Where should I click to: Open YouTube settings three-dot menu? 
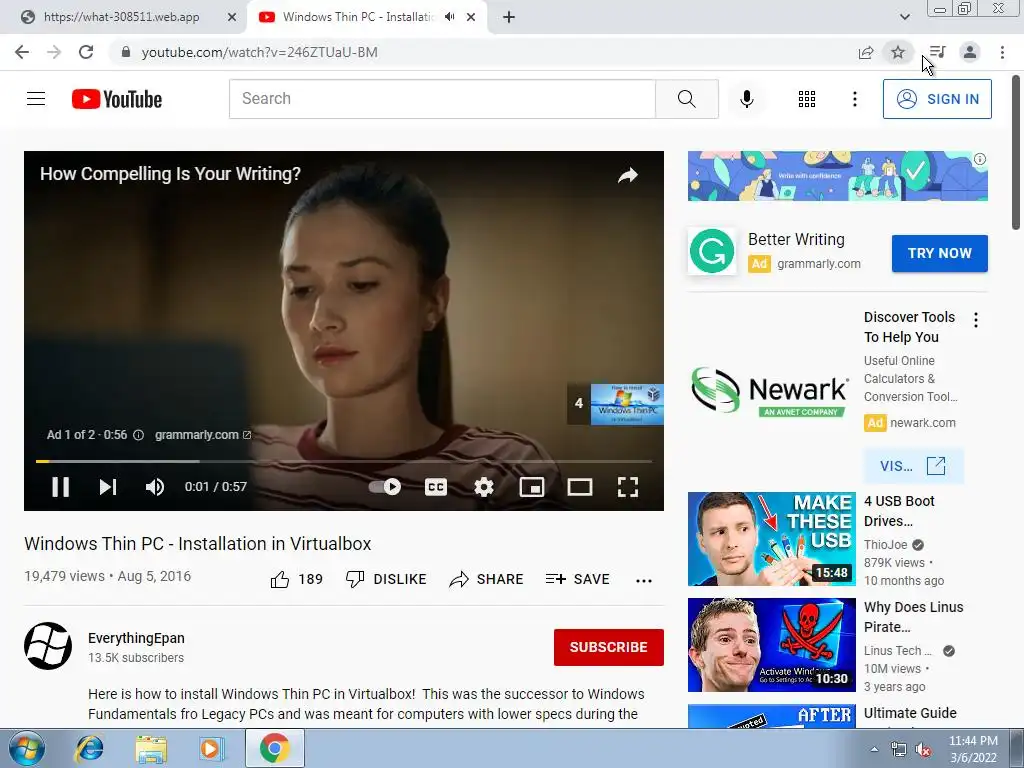pyautogui.click(x=854, y=99)
